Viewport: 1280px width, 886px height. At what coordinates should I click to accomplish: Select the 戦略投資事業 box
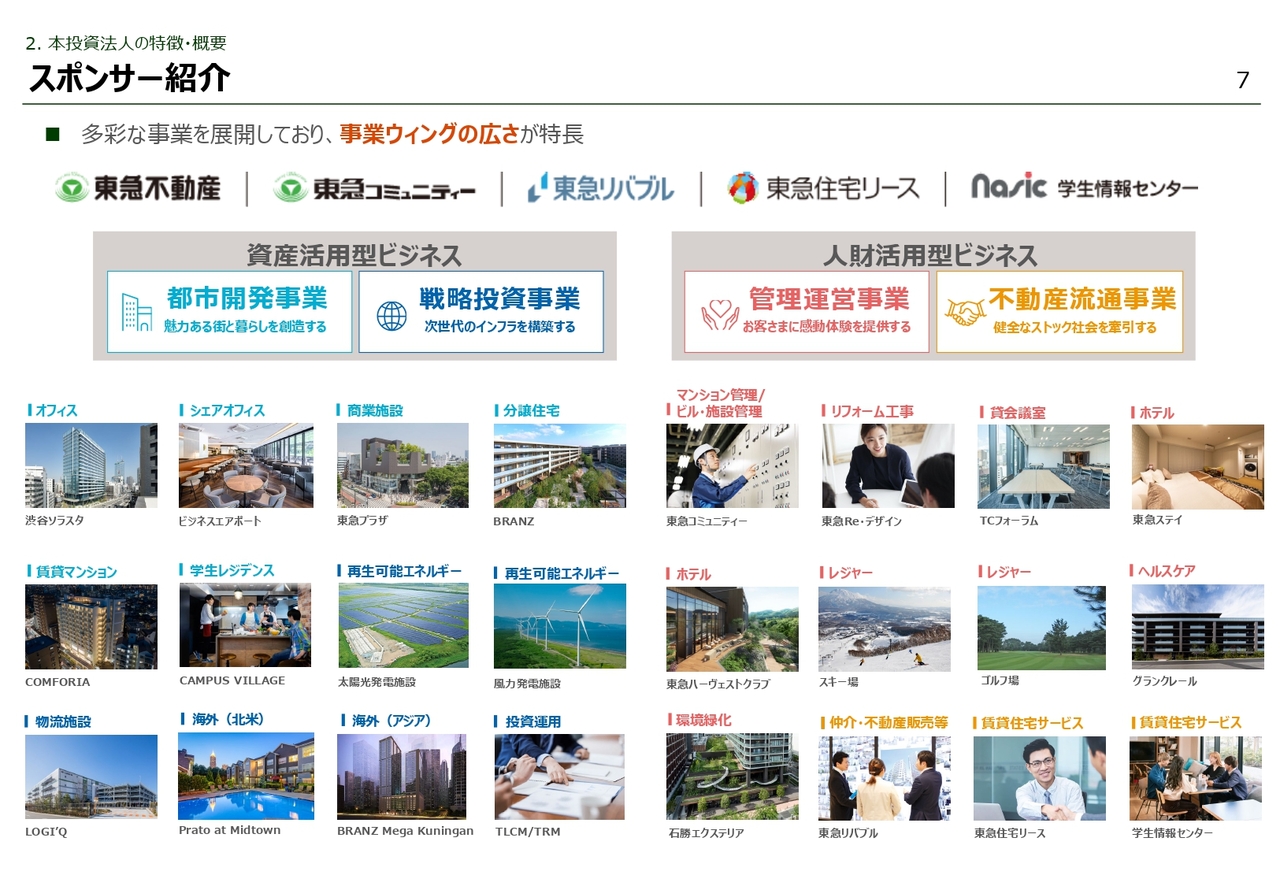click(481, 312)
